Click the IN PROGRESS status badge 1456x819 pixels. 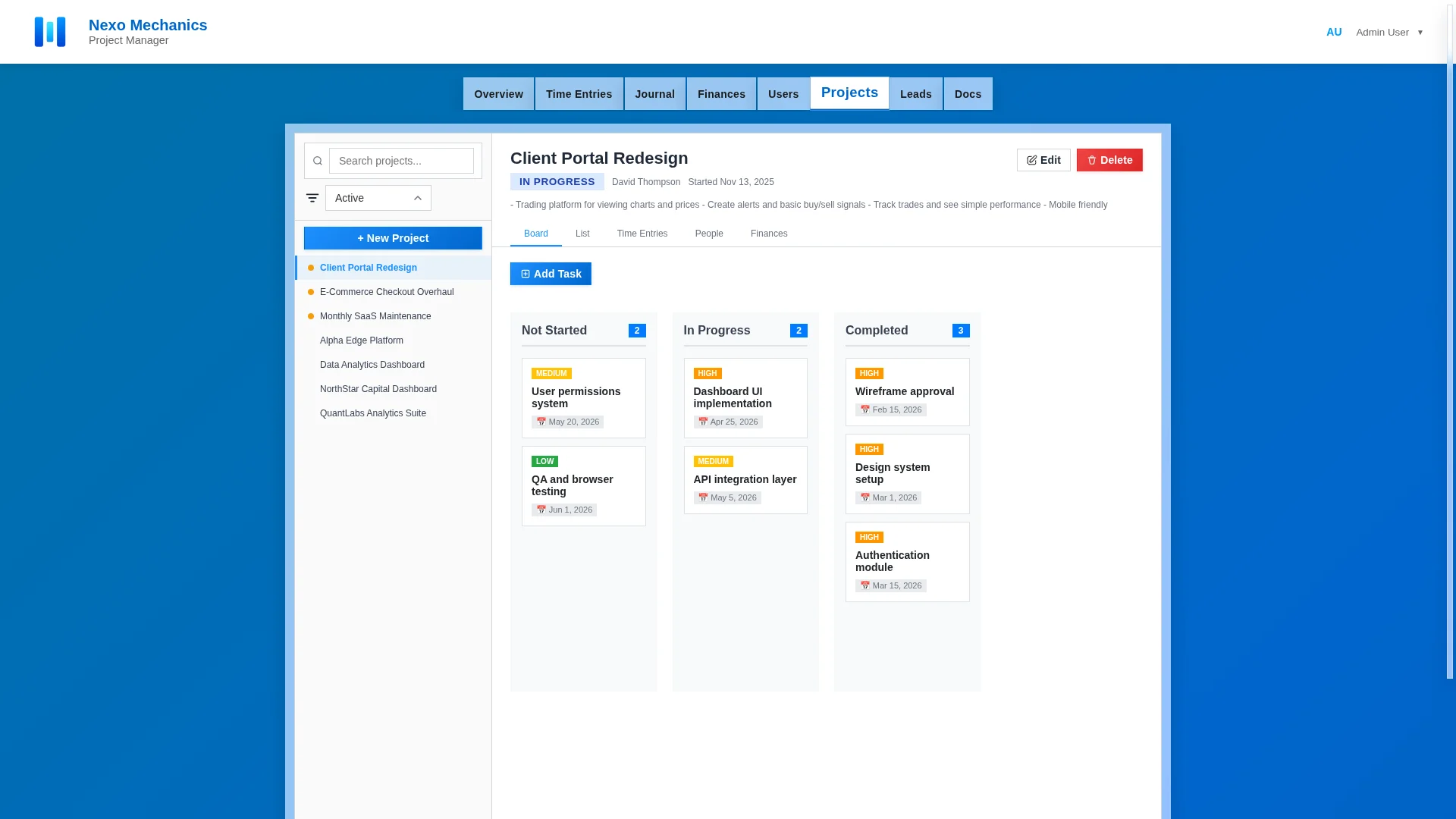(x=557, y=182)
